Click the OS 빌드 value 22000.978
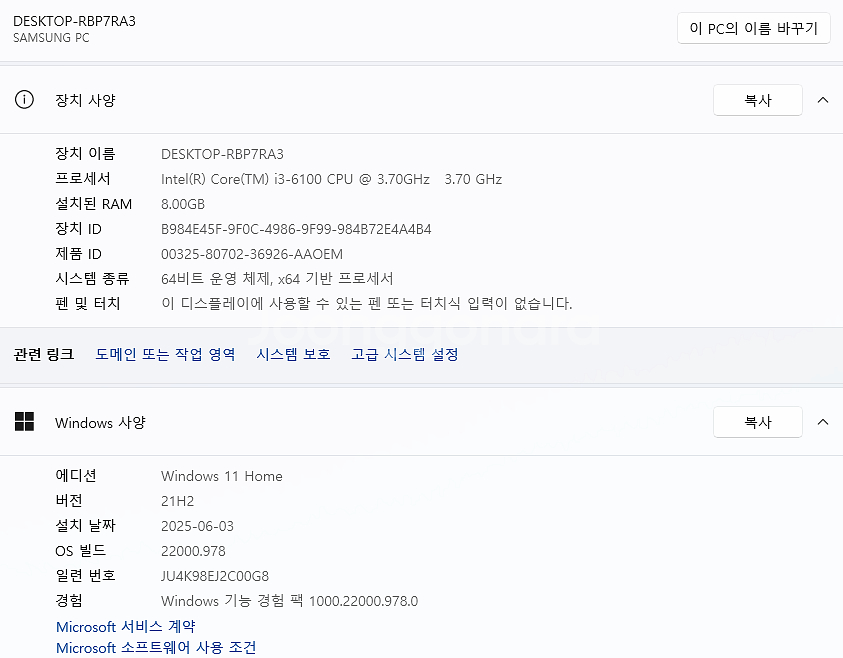The width and height of the screenshot is (843, 658). pyautogui.click(x=193, y=551)
